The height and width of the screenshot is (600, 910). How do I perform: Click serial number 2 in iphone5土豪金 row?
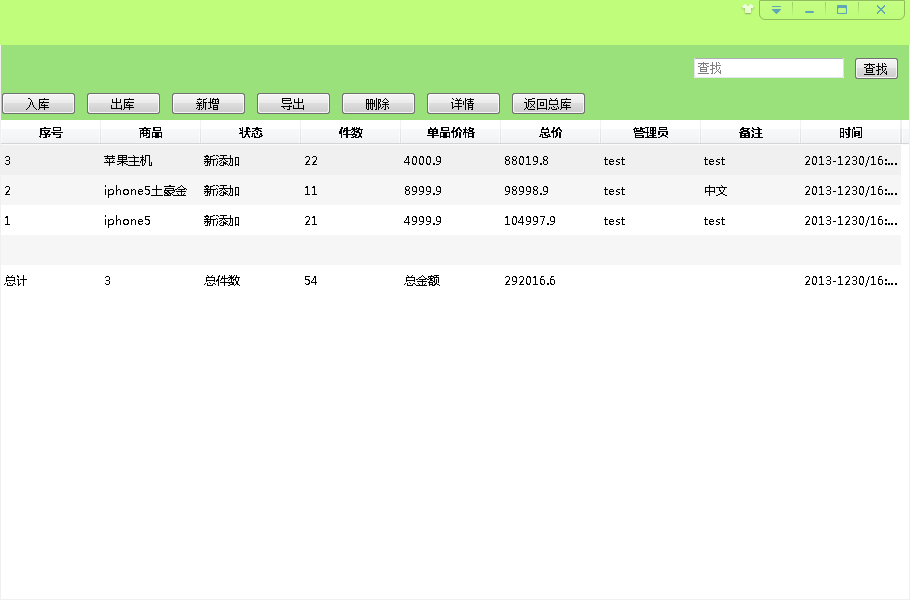8,191
